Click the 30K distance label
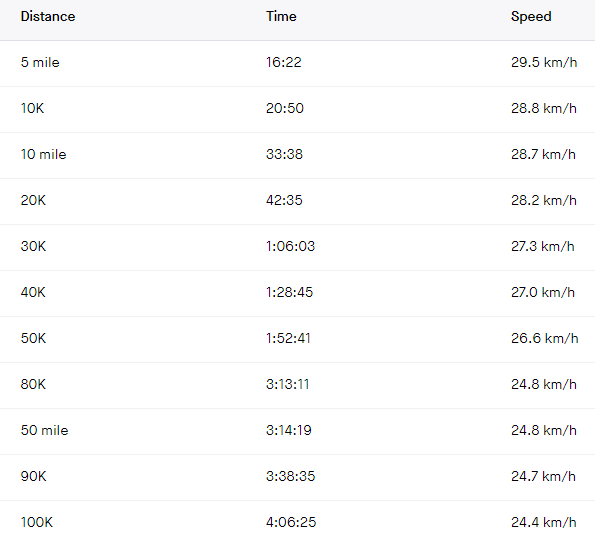 point(33,246)
